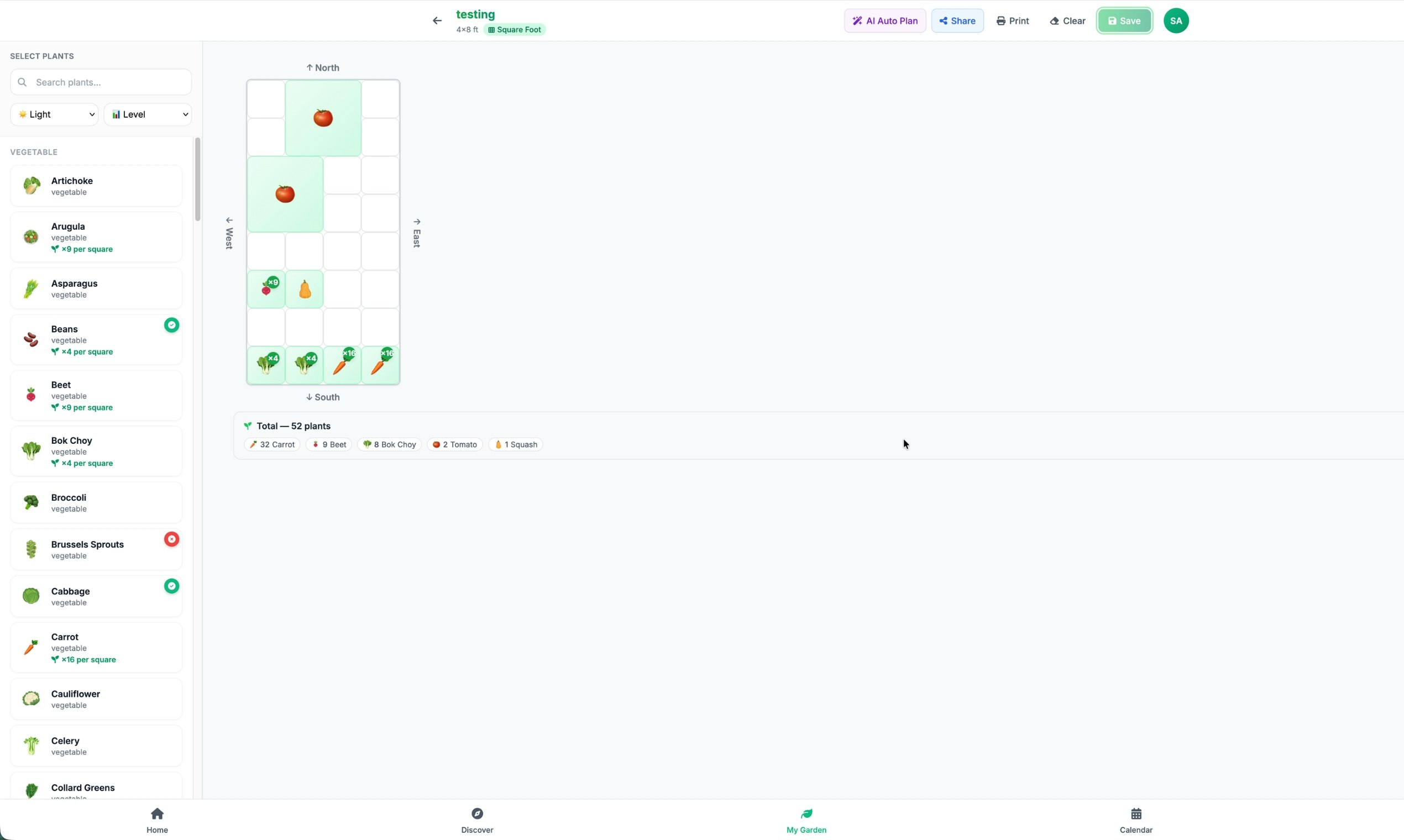Toggle the green check badge on Beans

171,324
